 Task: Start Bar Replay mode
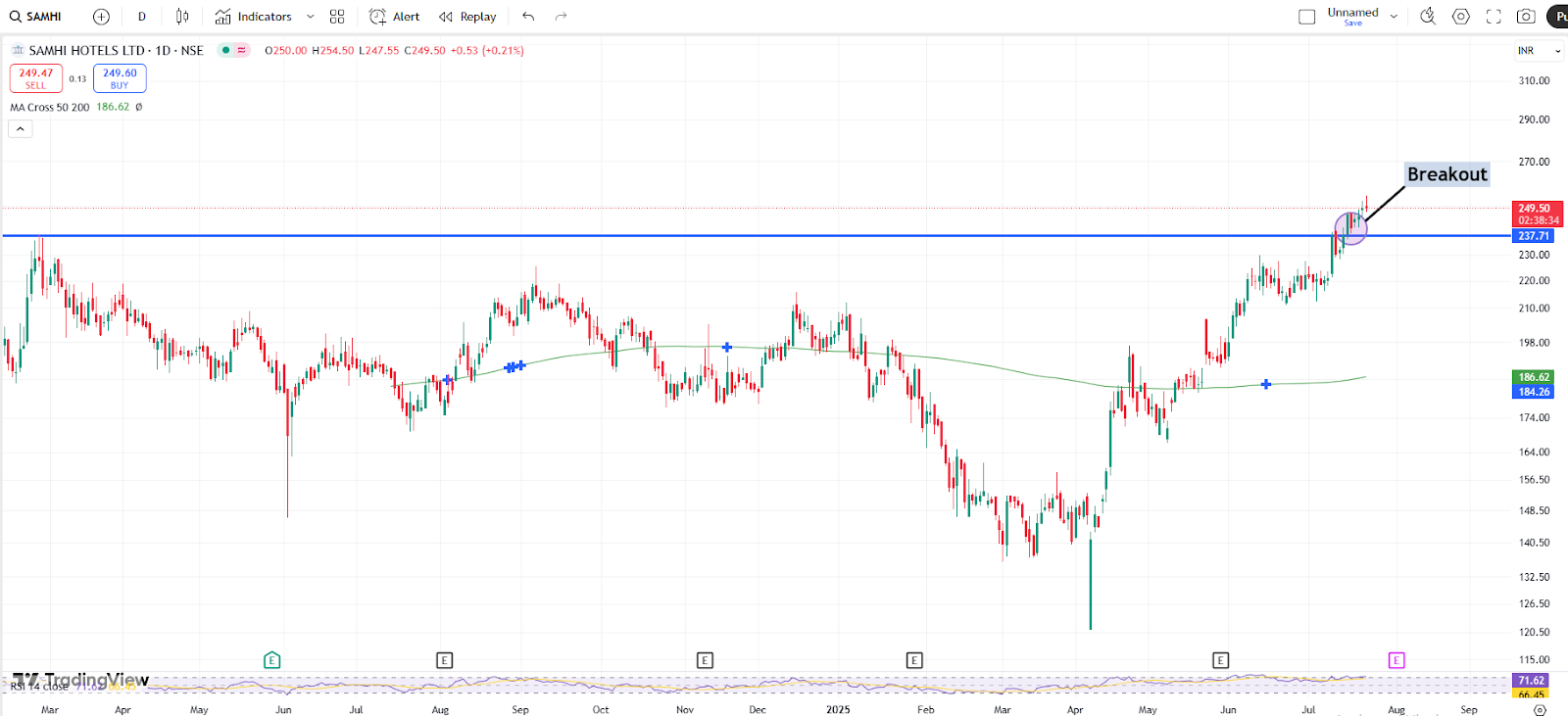click(467, 17)
